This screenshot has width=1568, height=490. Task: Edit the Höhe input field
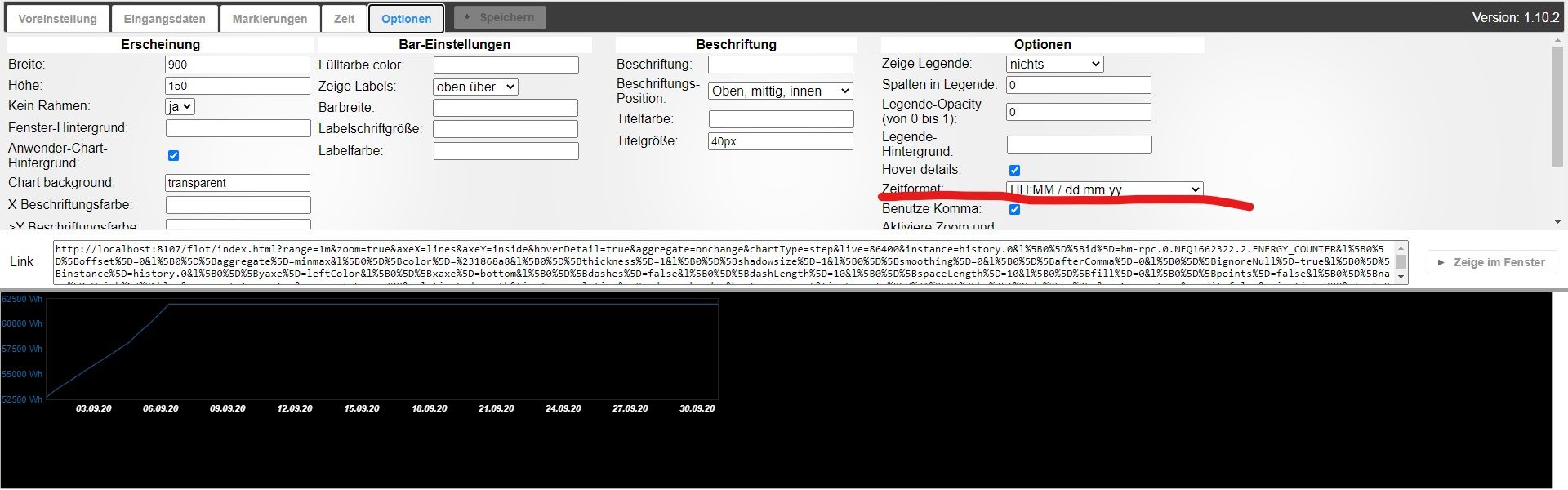pyautogui.click(x=238, y=86)
